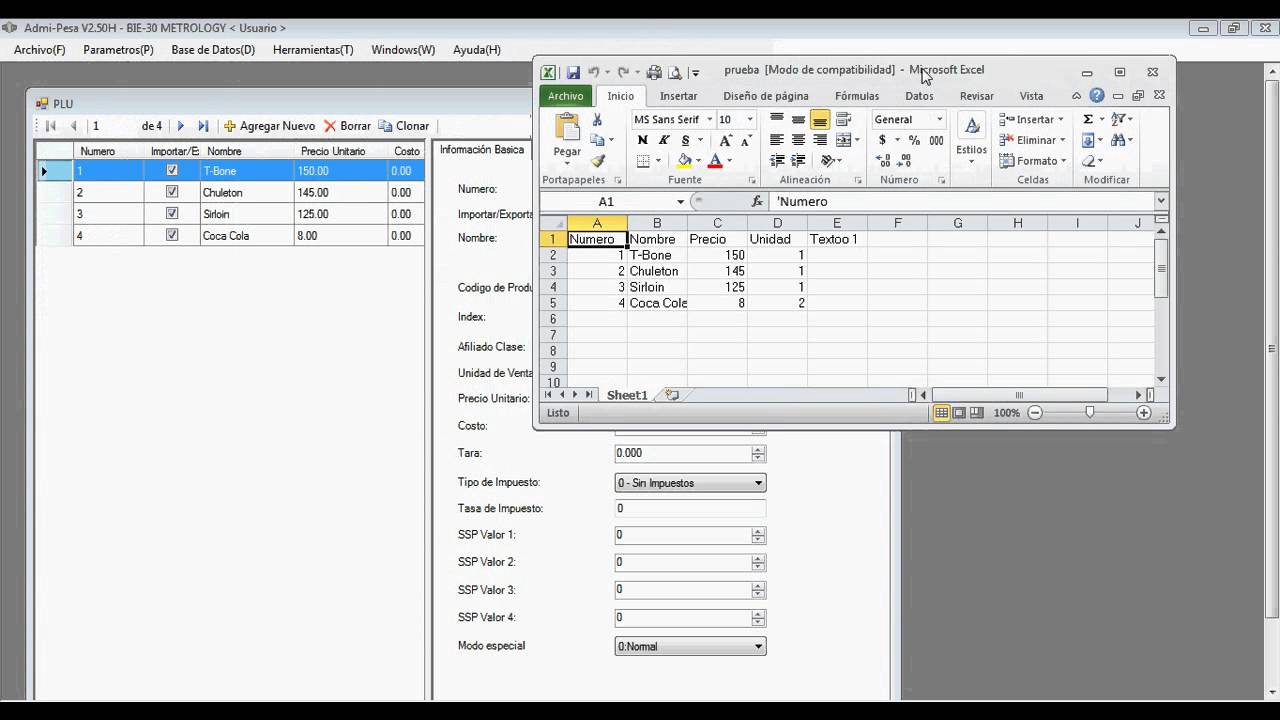Click the wrap text icon in Excel
Viewport: 1280px width, 720px height.
[x=843, y=119]
